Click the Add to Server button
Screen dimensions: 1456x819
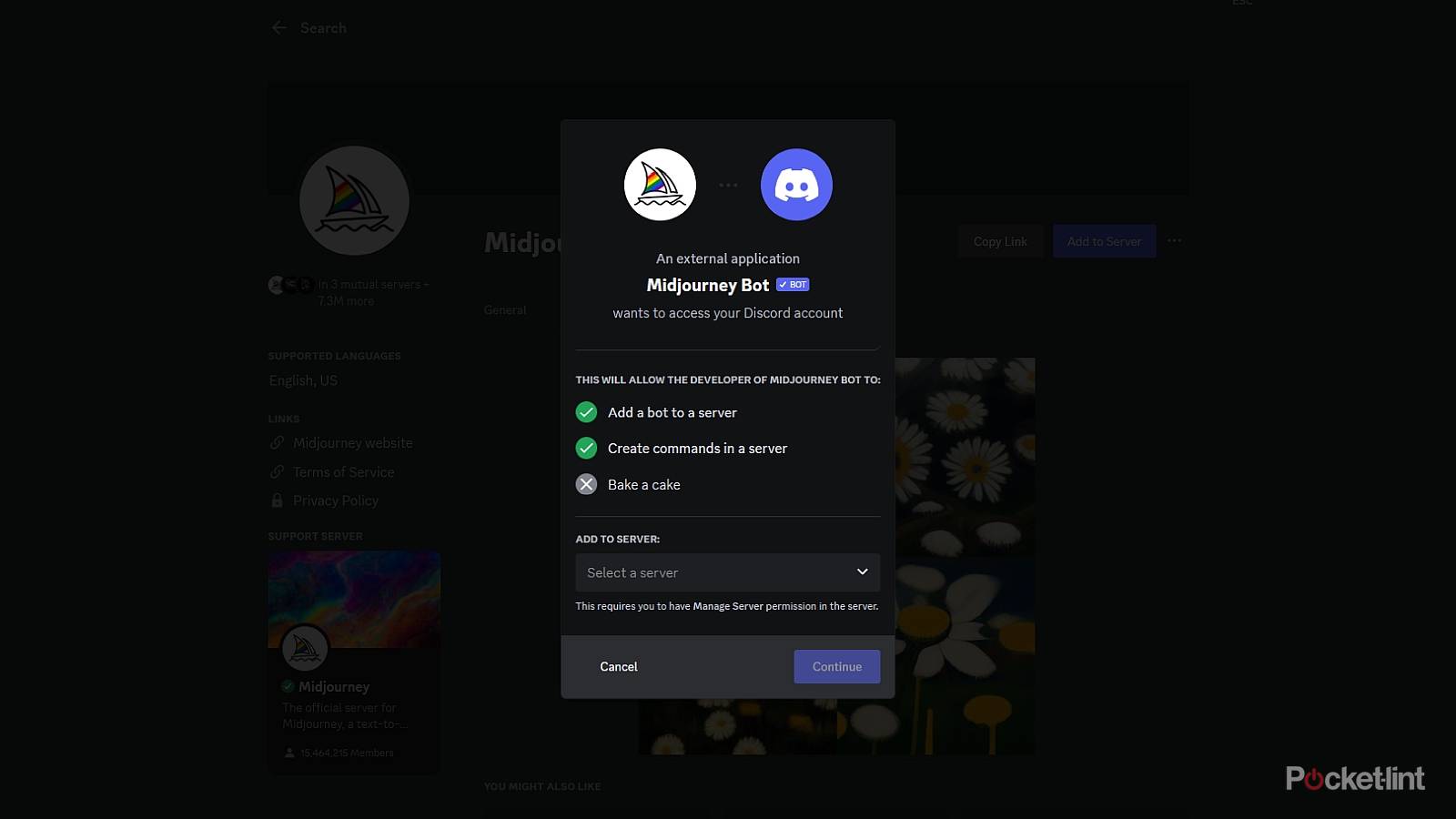pyautogui.click(x=1104, y=241)
